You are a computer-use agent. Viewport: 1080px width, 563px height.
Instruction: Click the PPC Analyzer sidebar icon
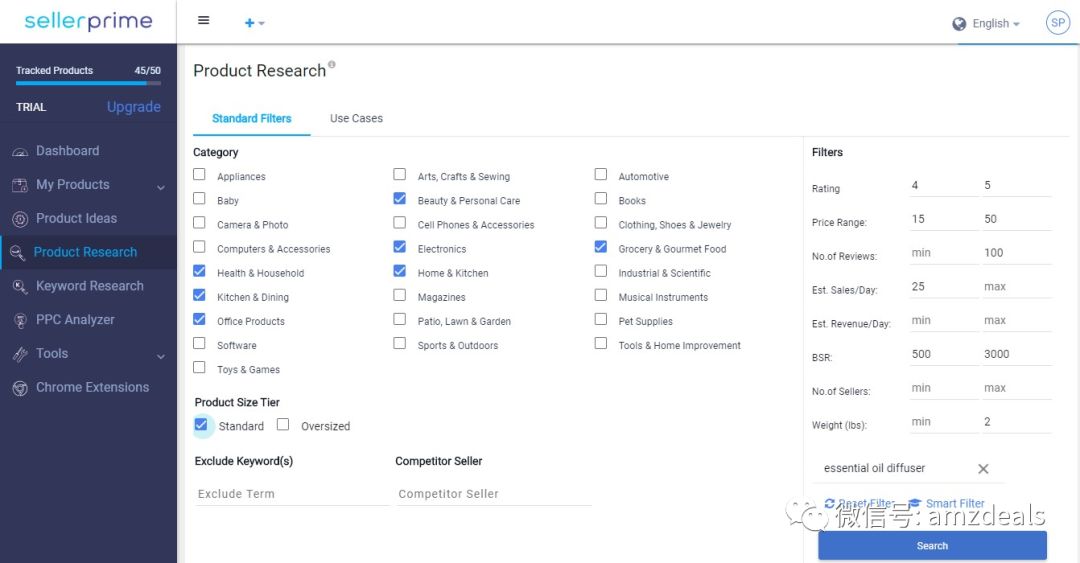click(x=20, y=321)
